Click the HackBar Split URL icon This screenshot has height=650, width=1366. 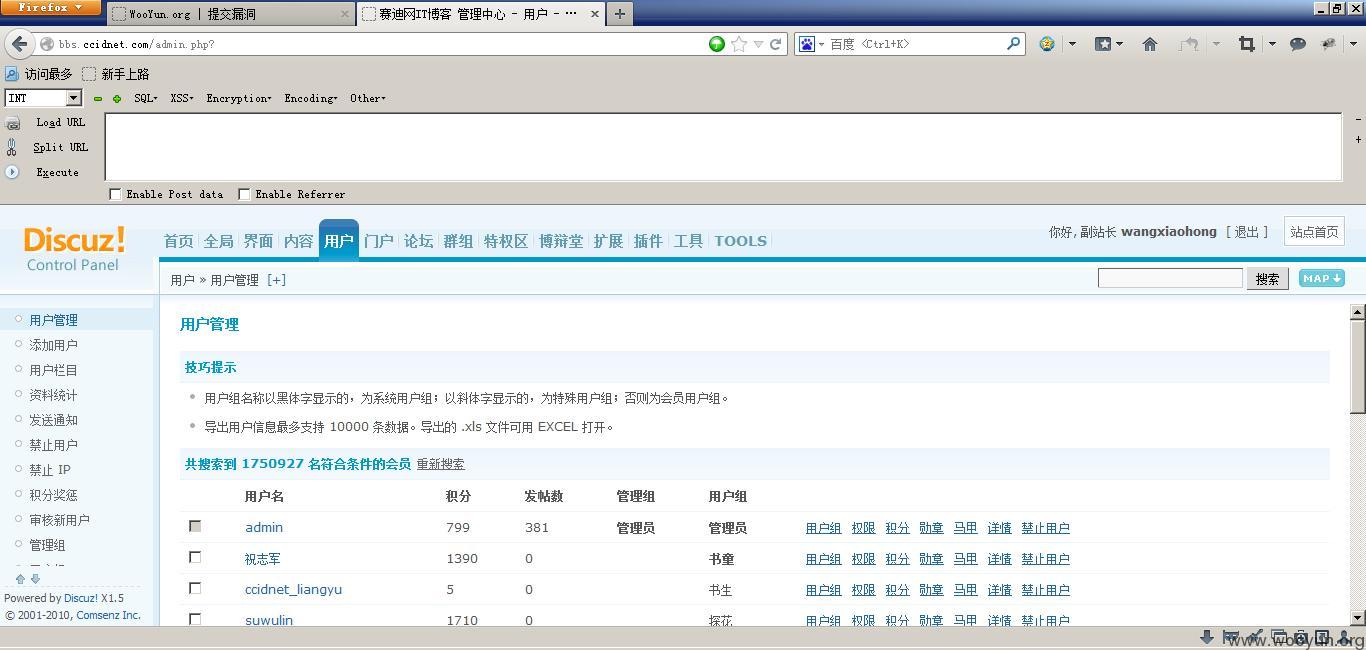(x=12, y=147)
